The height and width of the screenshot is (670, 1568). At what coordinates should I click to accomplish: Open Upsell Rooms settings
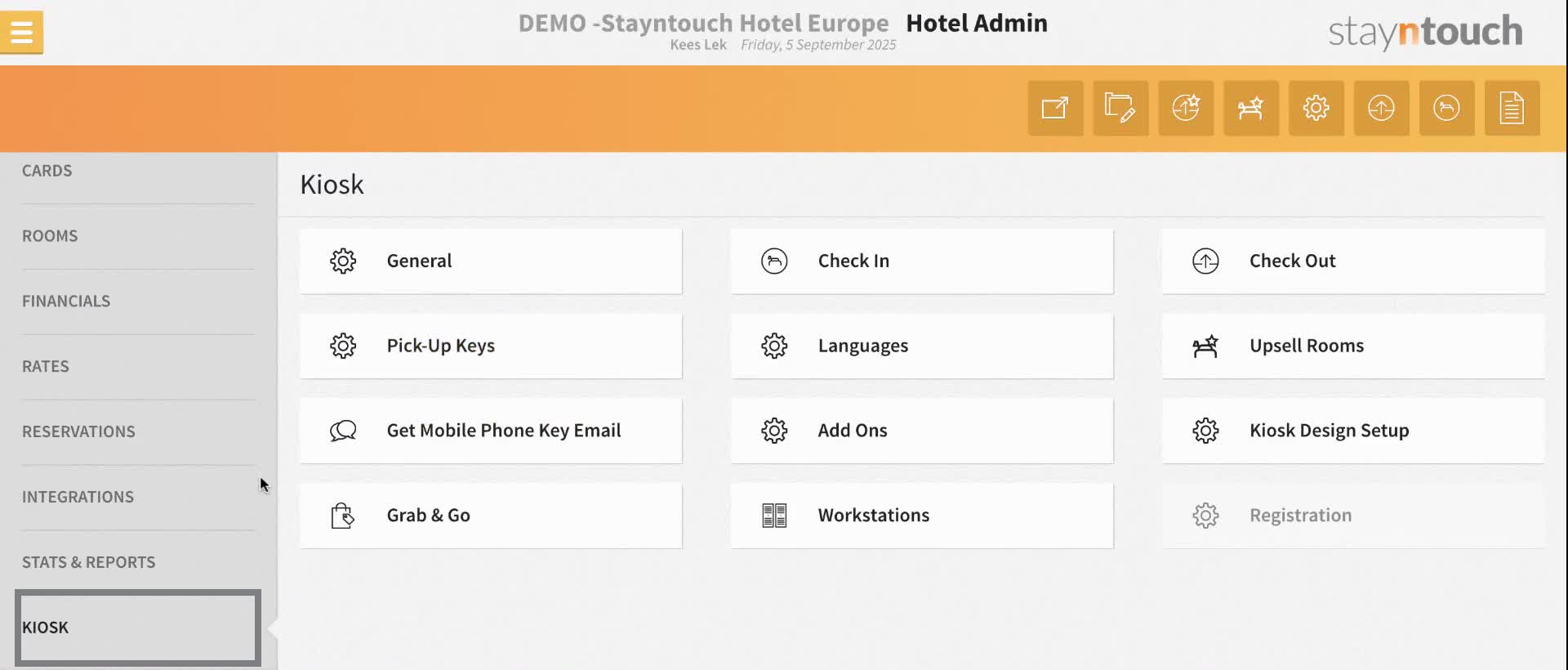[x=1353, y=346]
